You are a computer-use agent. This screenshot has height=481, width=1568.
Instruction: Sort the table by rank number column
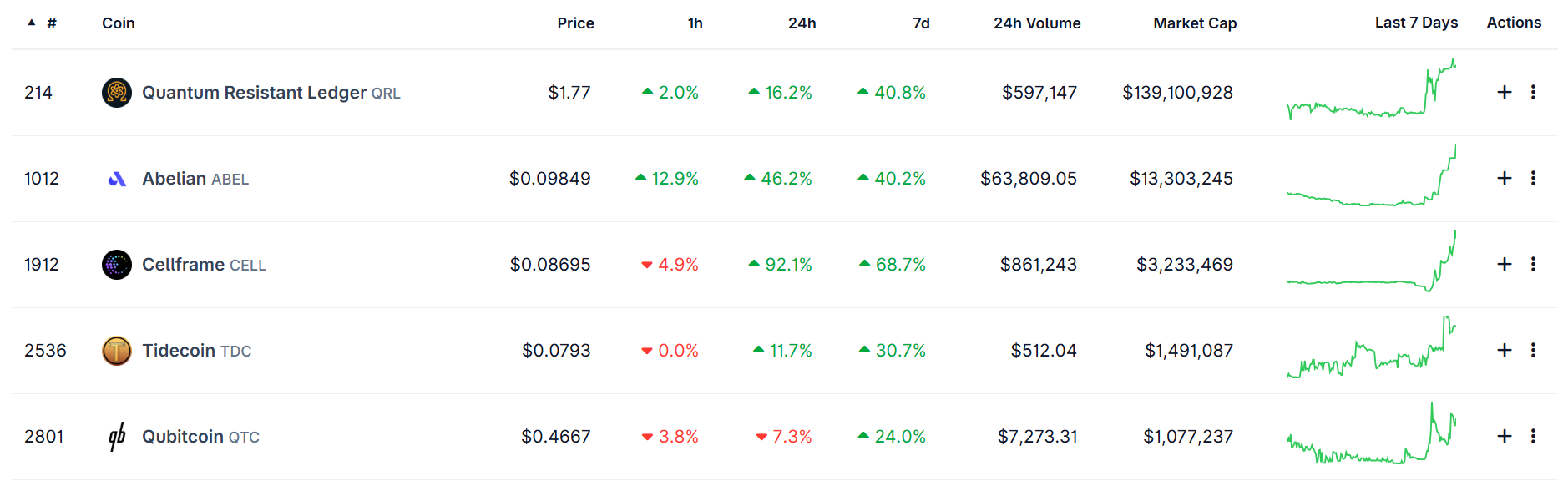pos(51,23)
